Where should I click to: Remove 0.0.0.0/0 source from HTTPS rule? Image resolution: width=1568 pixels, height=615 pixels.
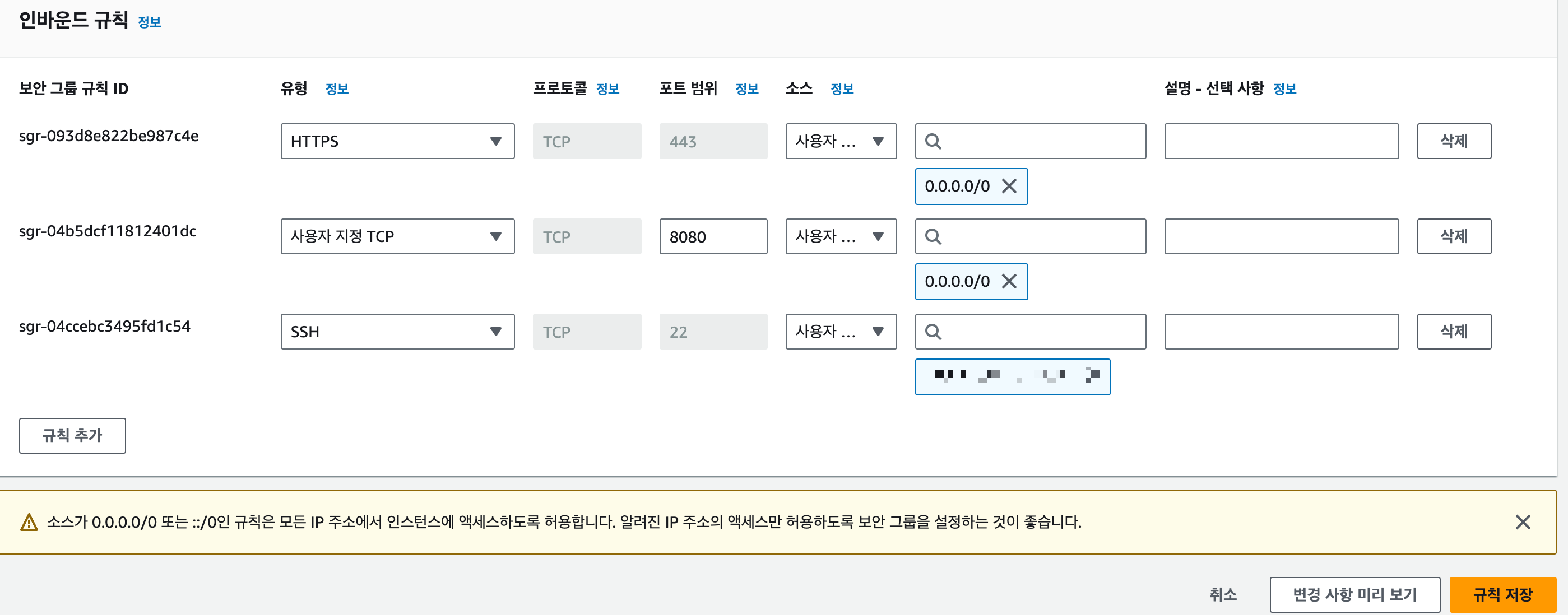click(1009, 186)
